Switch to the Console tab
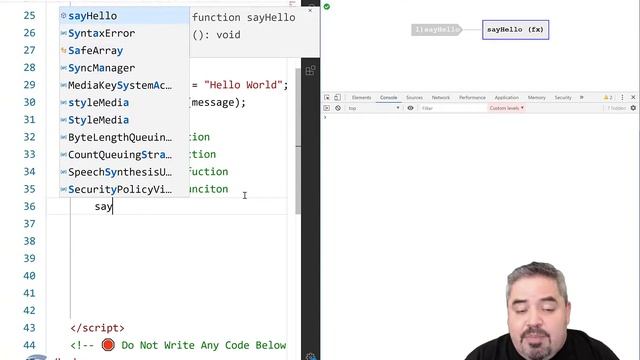Viewport: 640px width, 360px height. pyautogui.click(x=389, y=98)
